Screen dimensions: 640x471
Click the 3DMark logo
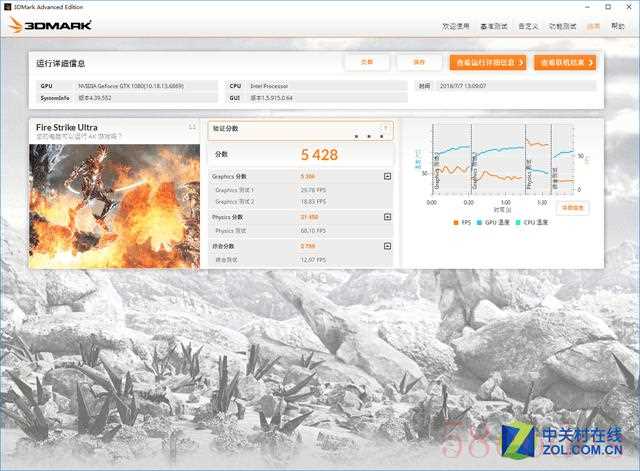tap(50, 25)
